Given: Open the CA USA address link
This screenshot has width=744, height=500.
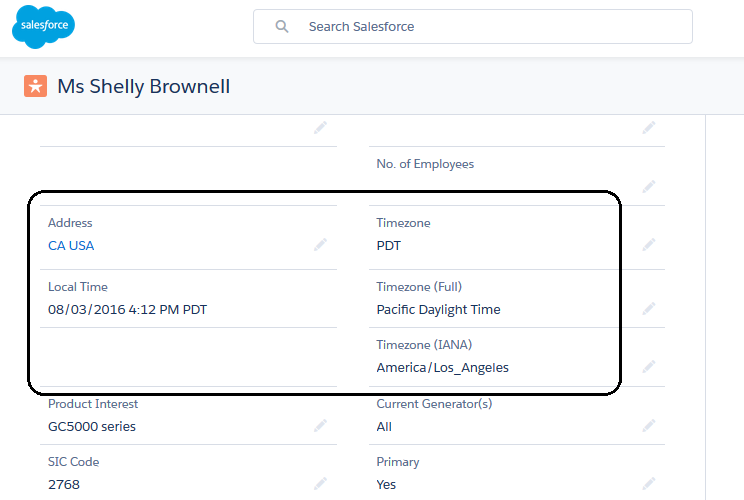Looking at the screenshot, I should tap(71, 245).
